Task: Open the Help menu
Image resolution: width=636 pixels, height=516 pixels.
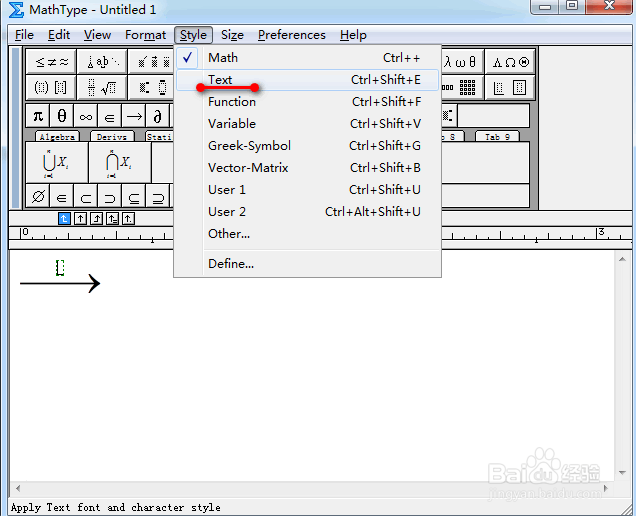Action: click(x=353, y=35)
